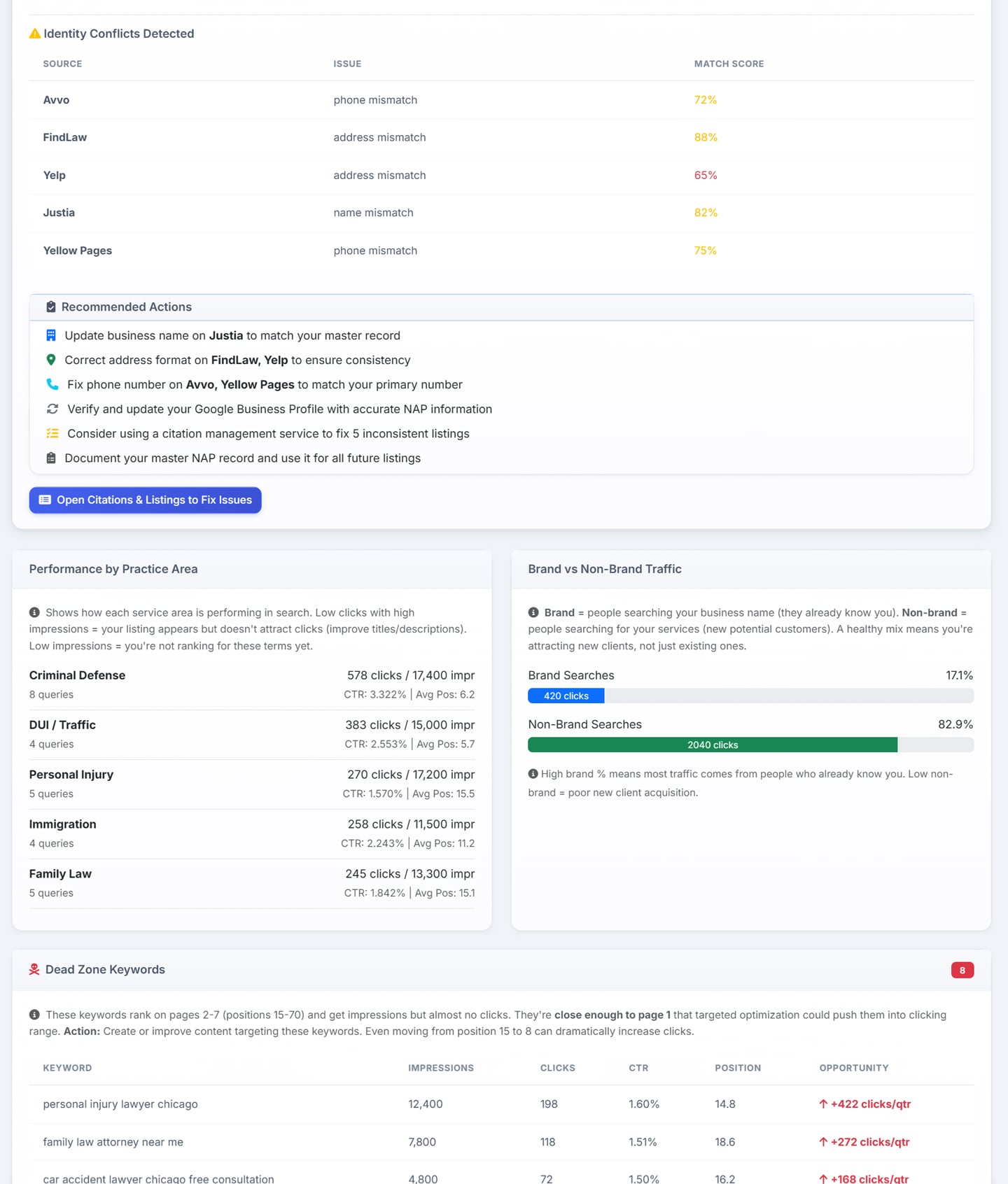Click the info icon before the High brand % note
Screen dimensions: 1008x1184
point(533,774)
